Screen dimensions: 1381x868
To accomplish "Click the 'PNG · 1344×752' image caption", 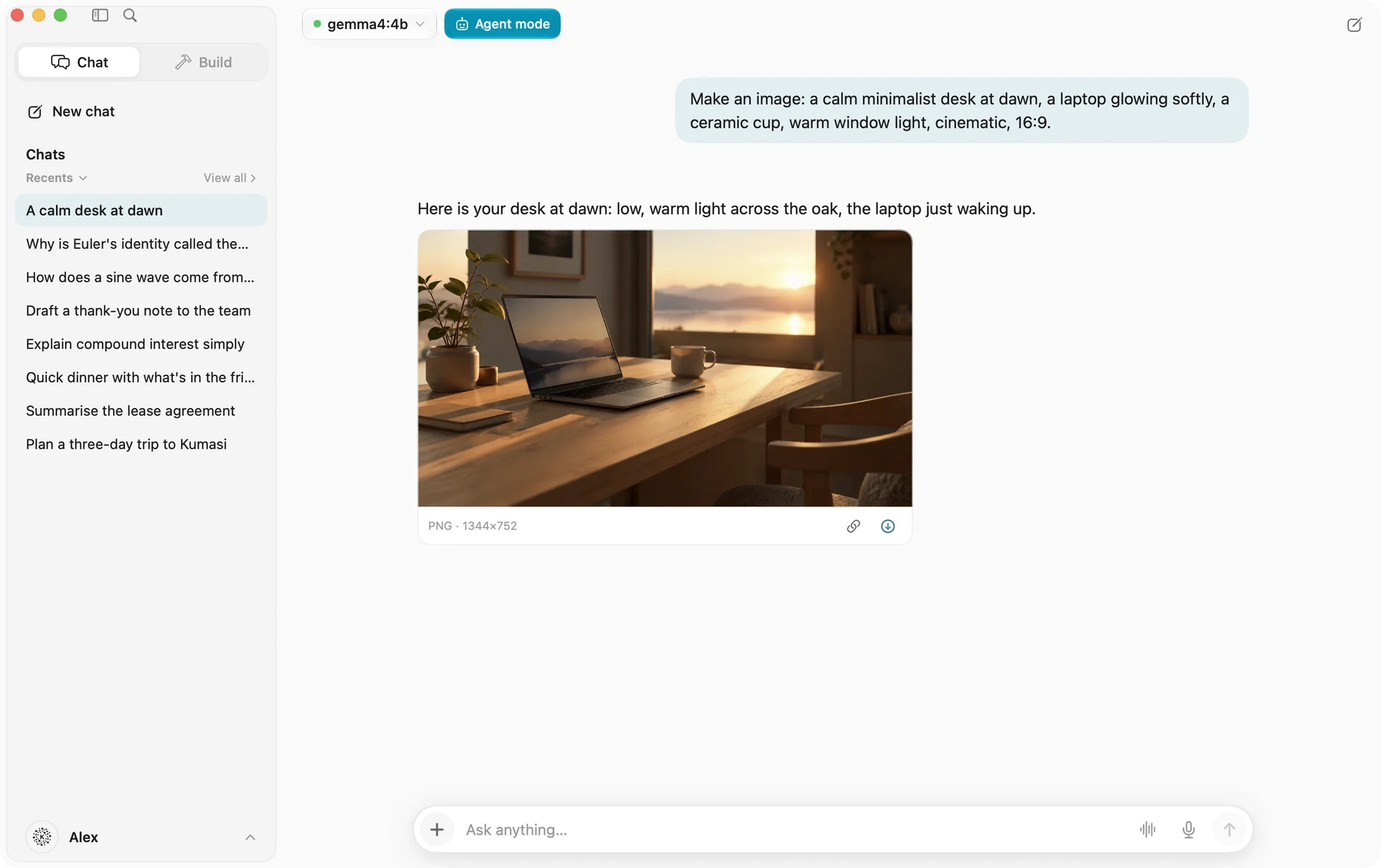I will [x=472, y=525].
